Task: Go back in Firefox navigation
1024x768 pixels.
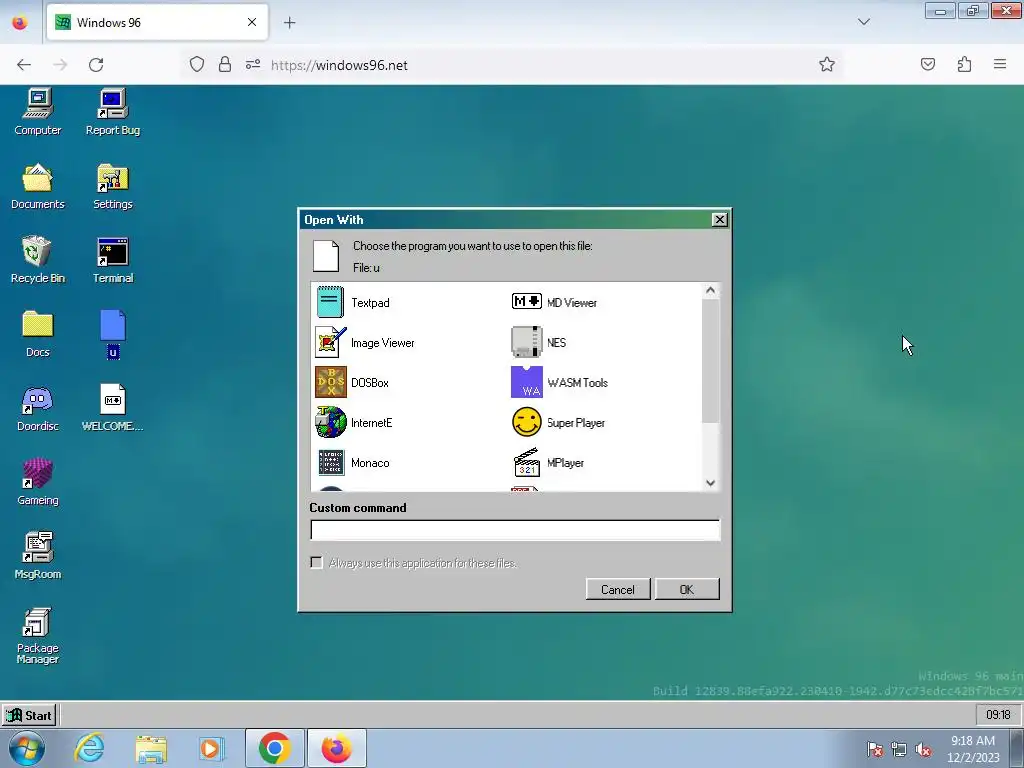Action: 24,65
